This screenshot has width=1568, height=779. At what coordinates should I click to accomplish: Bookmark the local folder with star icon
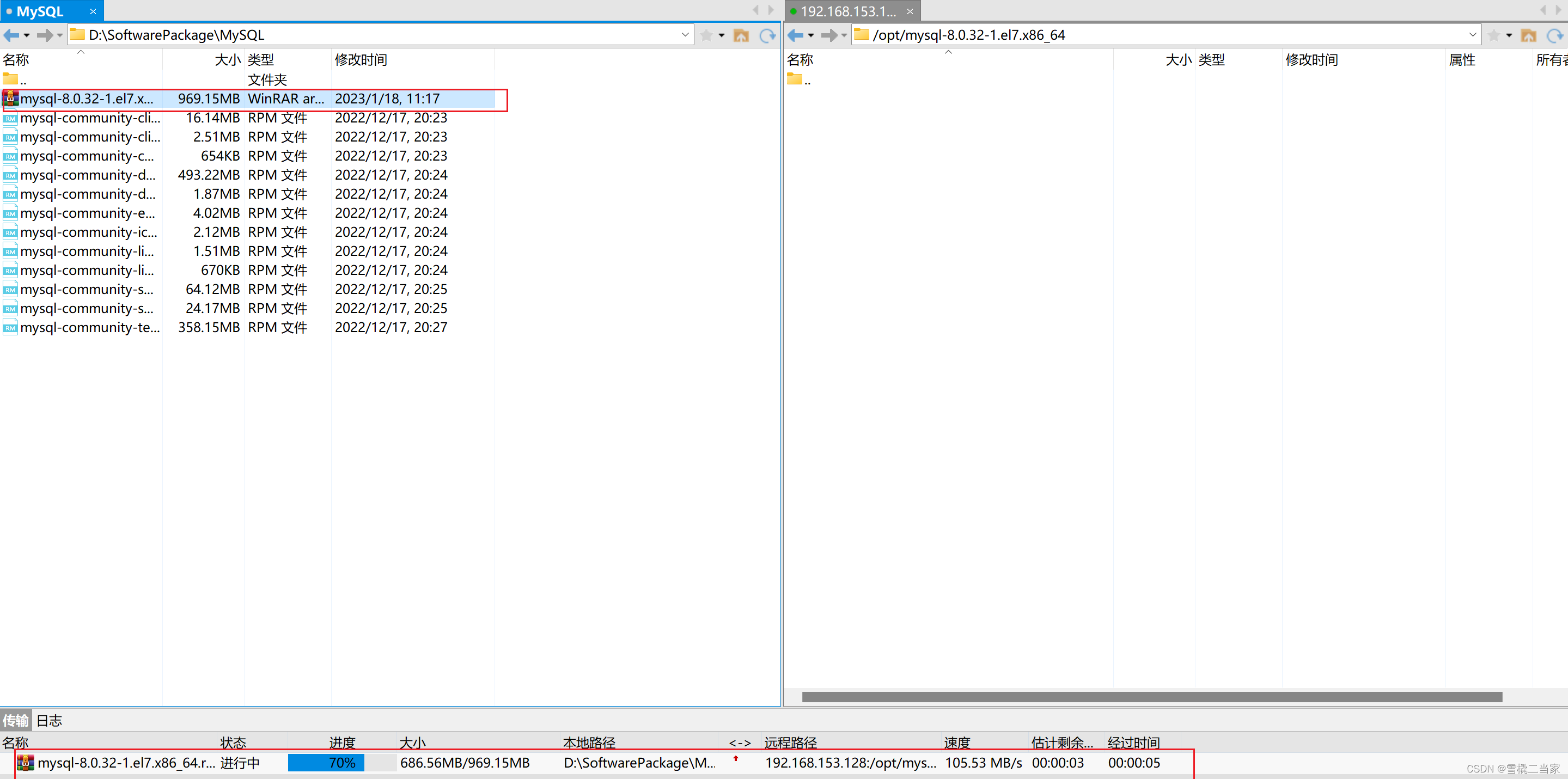(706, 35)
